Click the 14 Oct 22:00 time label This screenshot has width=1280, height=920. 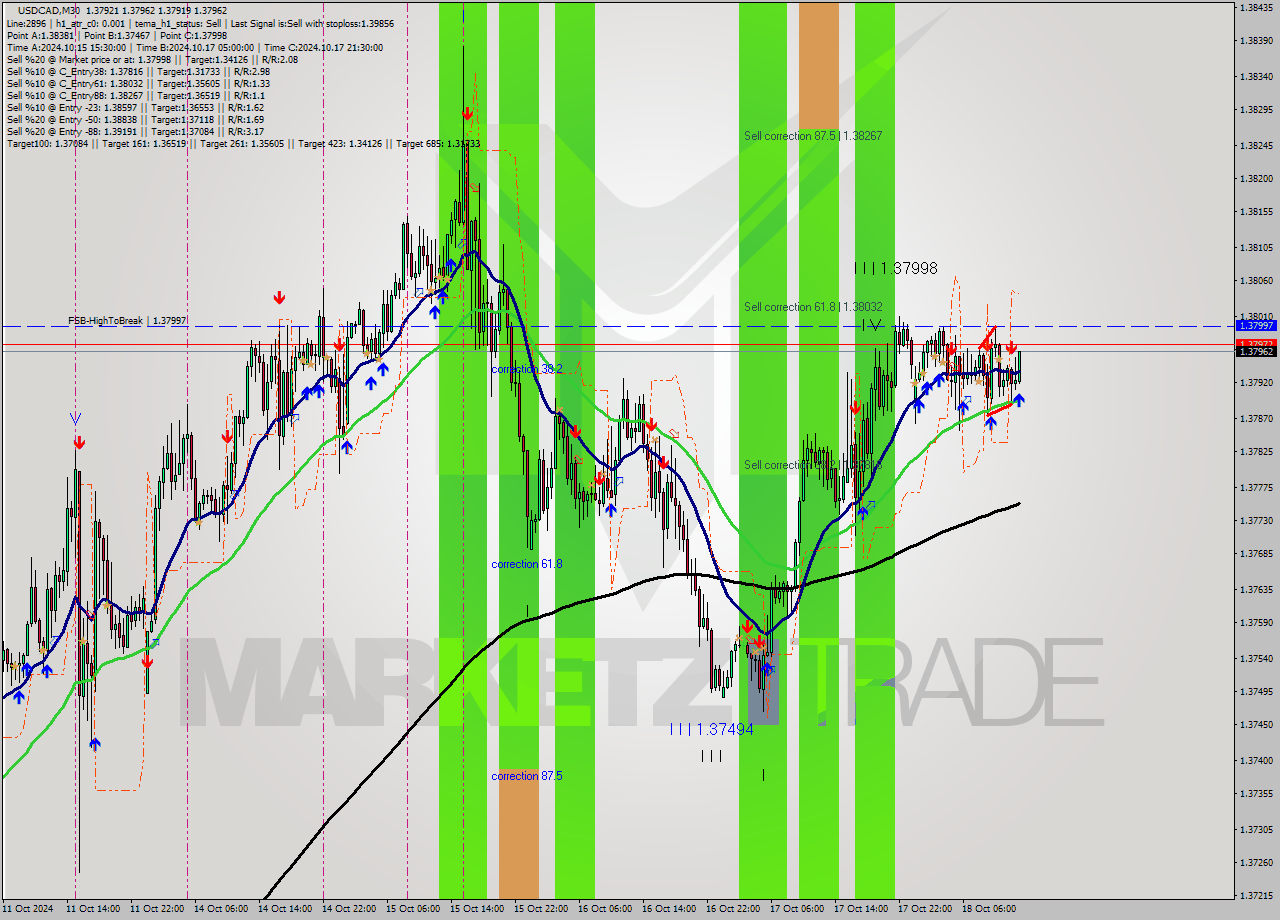point(349,909)
